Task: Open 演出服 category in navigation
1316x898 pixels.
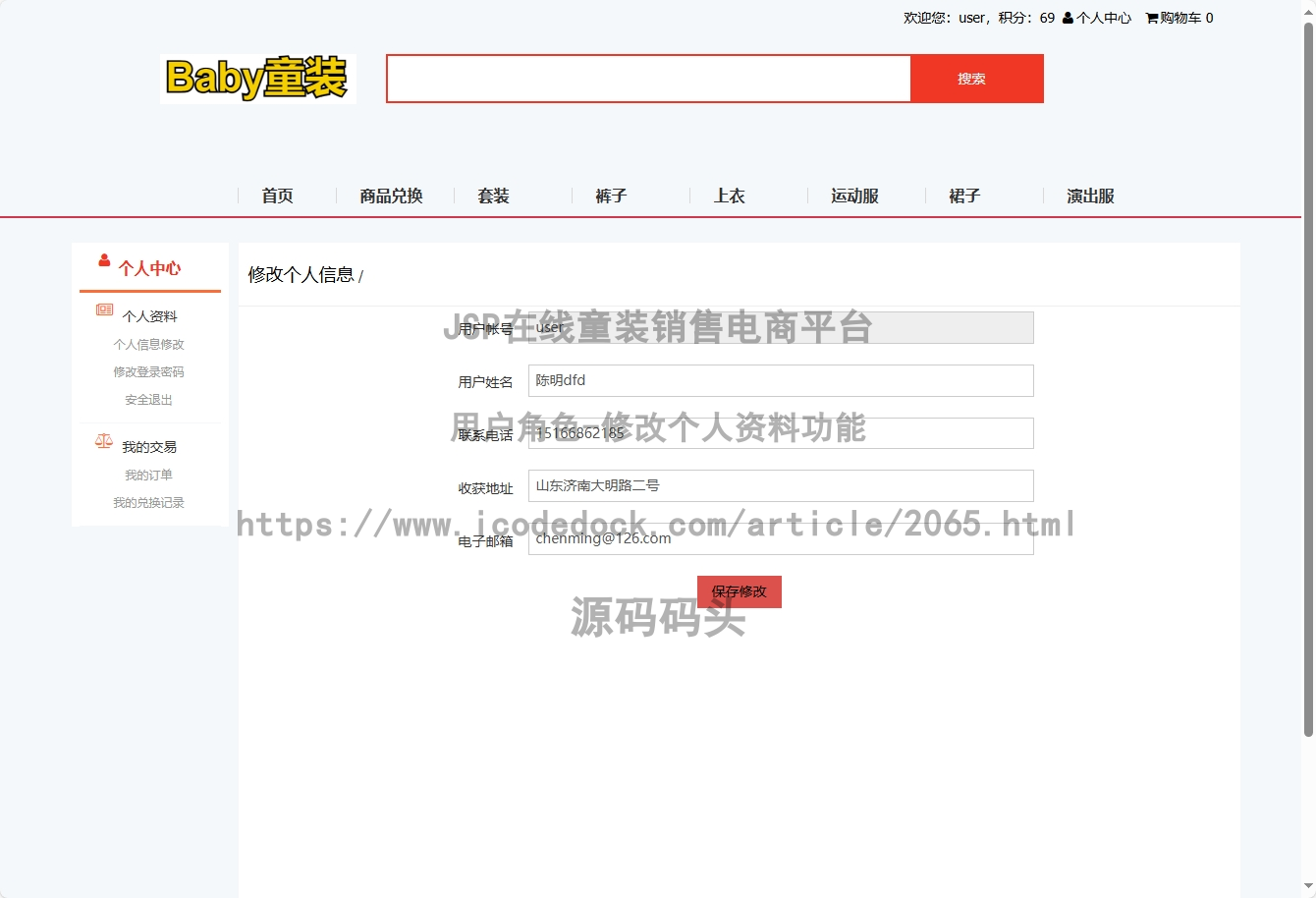Action: pyautogui.click(x=1090, y=196)
